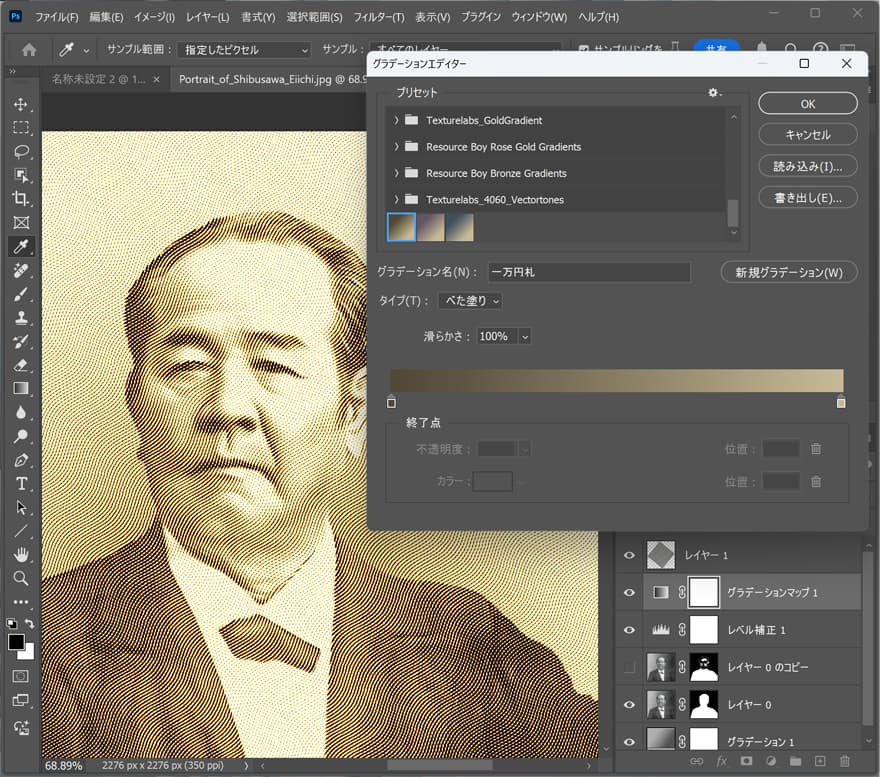Image resolution: width=880 pixels, height=777 pixels.
Task: Select the Lasso tool
Action: tap(21, 152)
